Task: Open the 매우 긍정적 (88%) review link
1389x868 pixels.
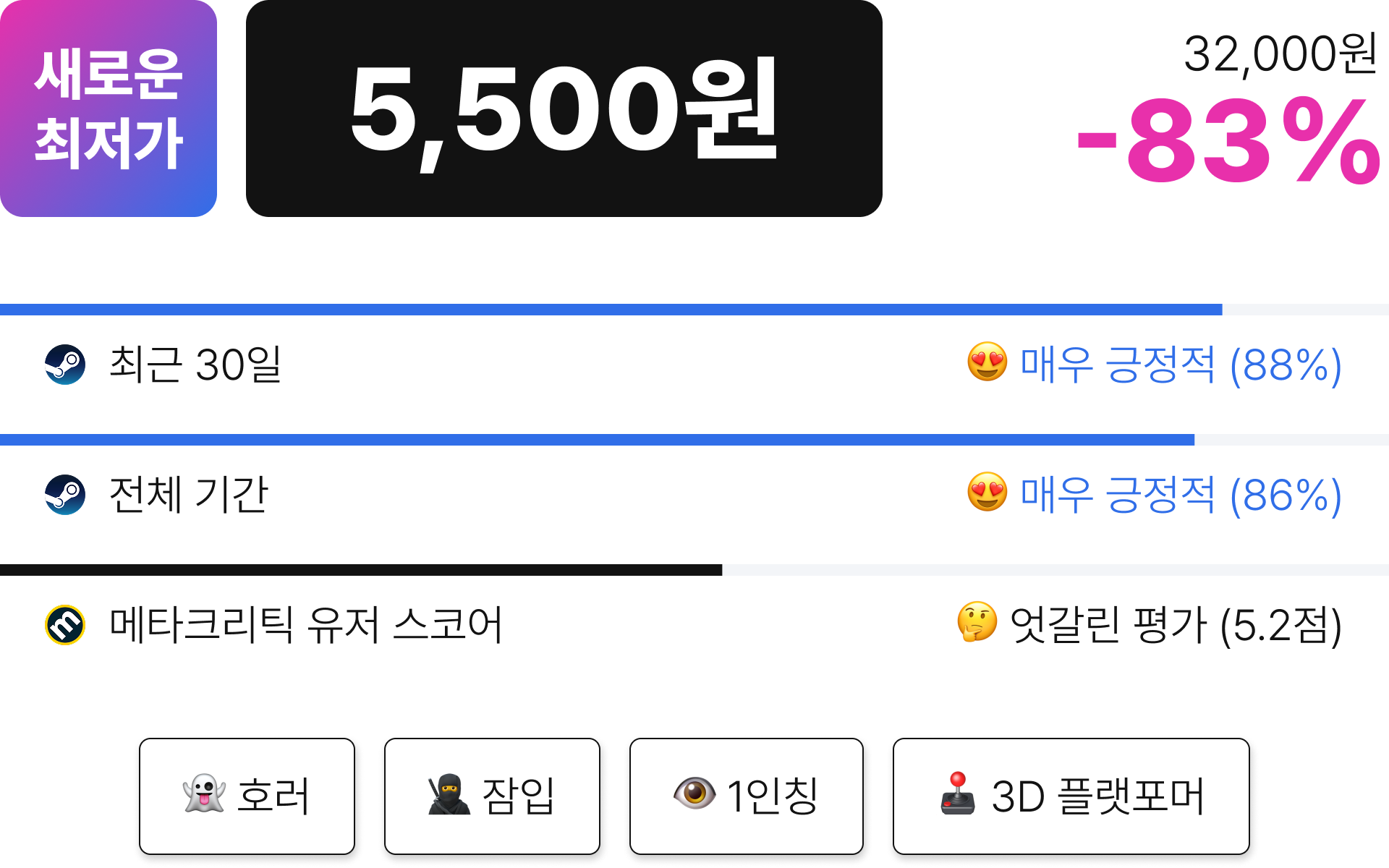Action: coord(1181,365)
